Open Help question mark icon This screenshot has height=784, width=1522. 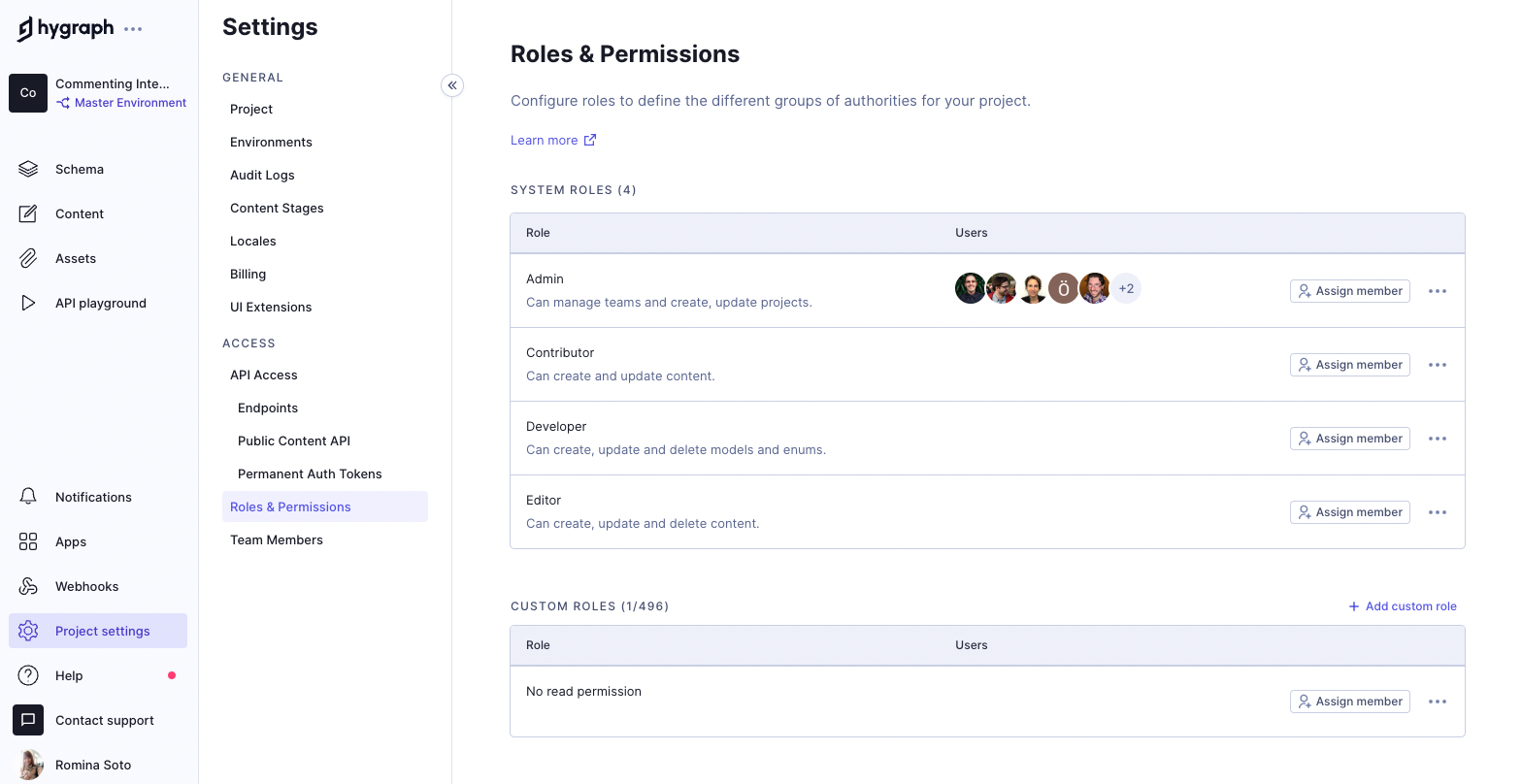28,675
